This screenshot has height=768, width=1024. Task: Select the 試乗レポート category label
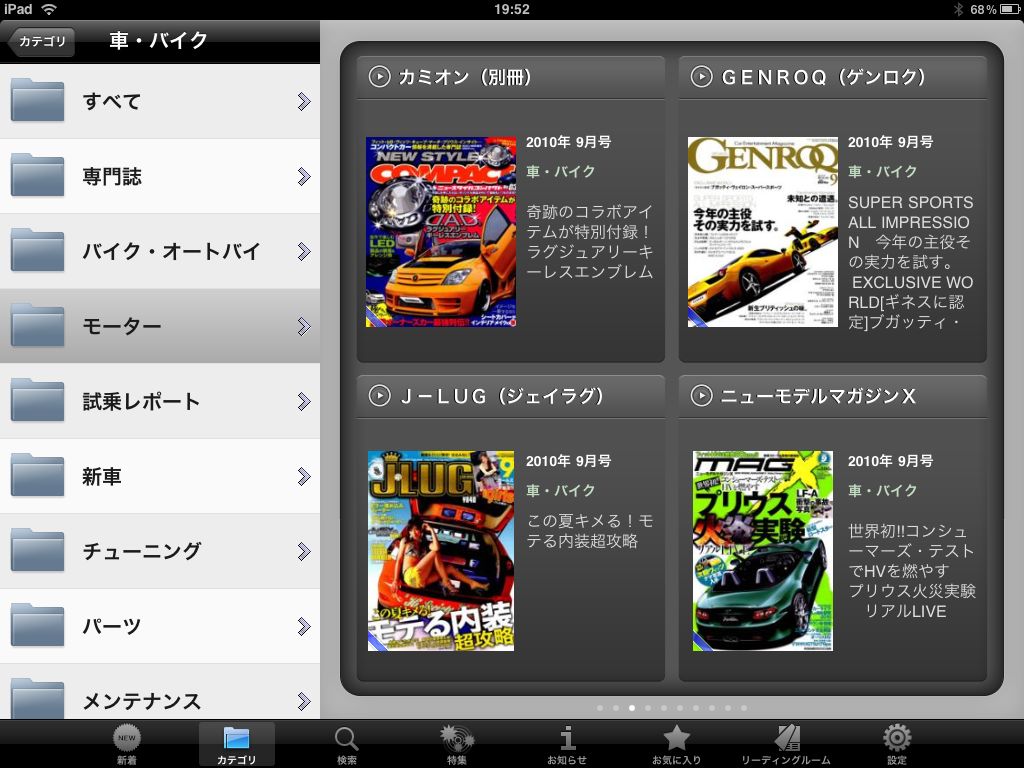141,402
